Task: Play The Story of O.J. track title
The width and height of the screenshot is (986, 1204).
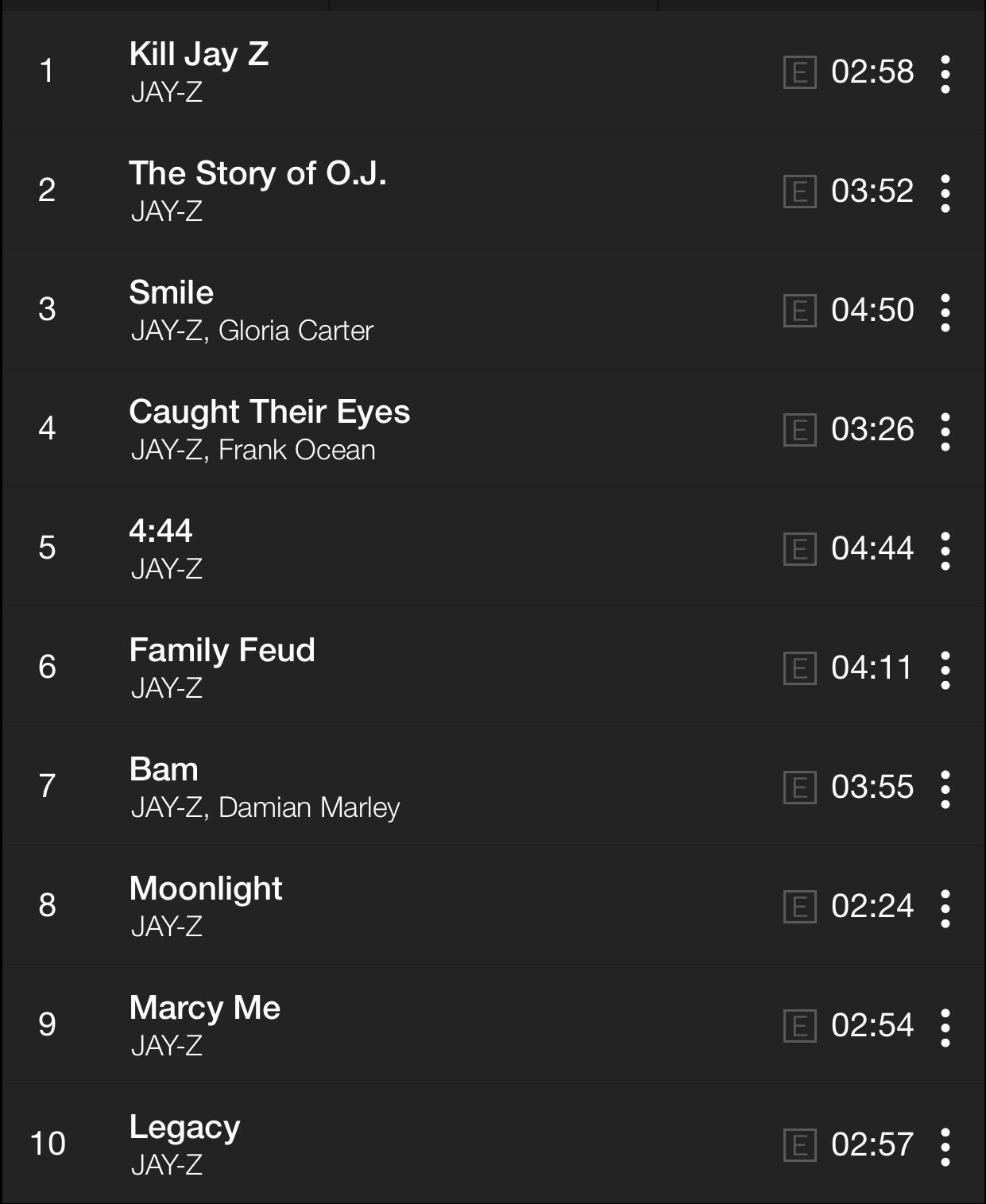Action: tap(257, 173)
